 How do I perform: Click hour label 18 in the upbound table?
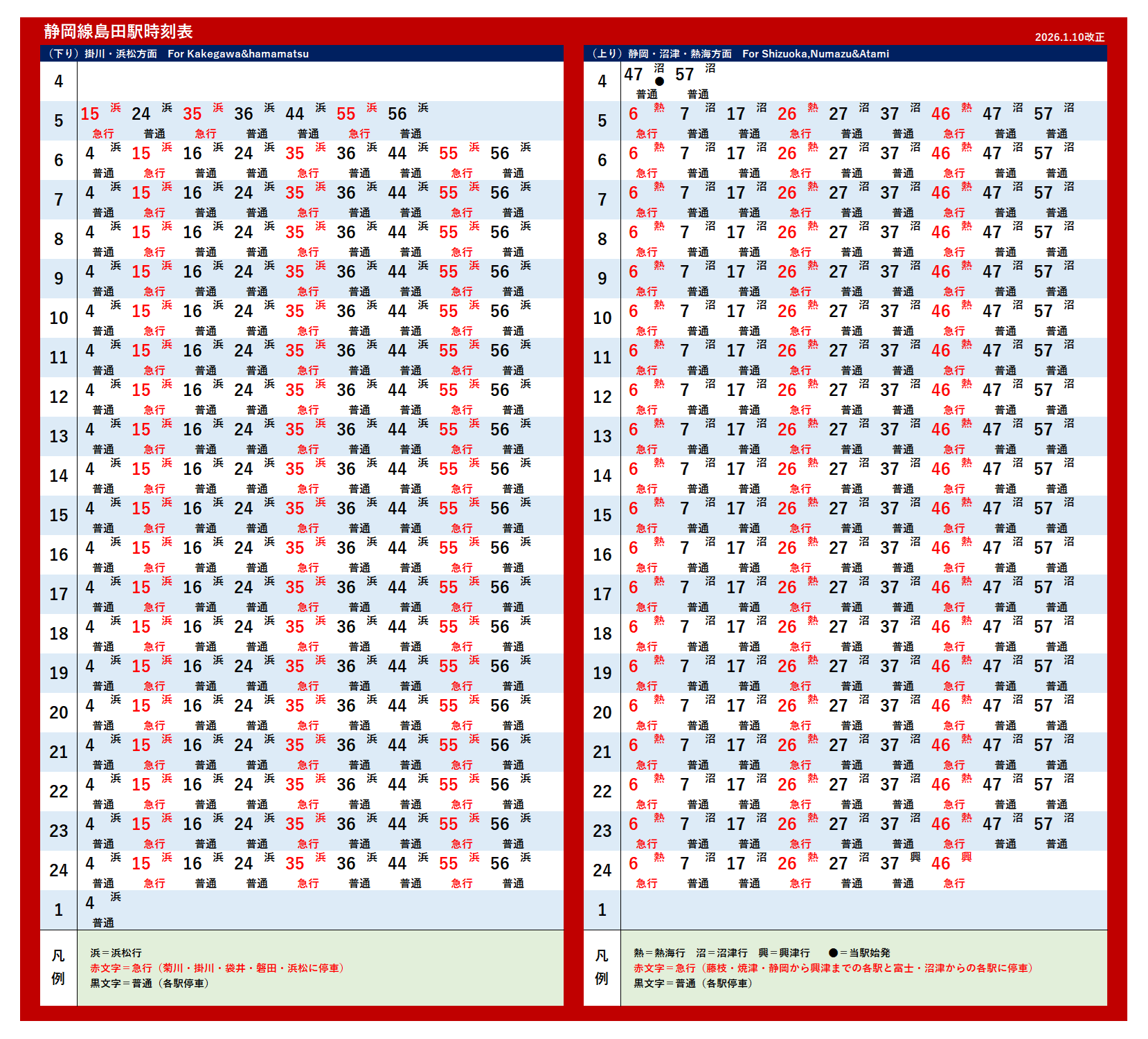pos(602,634)
